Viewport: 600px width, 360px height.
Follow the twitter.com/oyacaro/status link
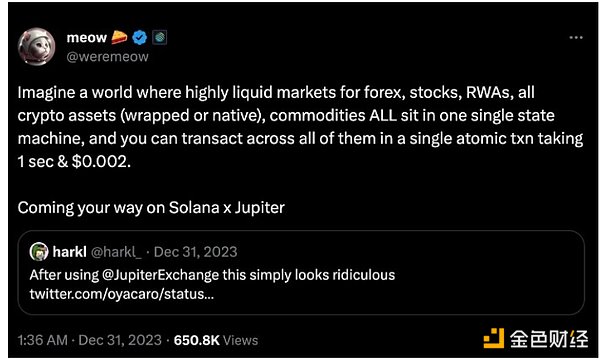[122, 294]
